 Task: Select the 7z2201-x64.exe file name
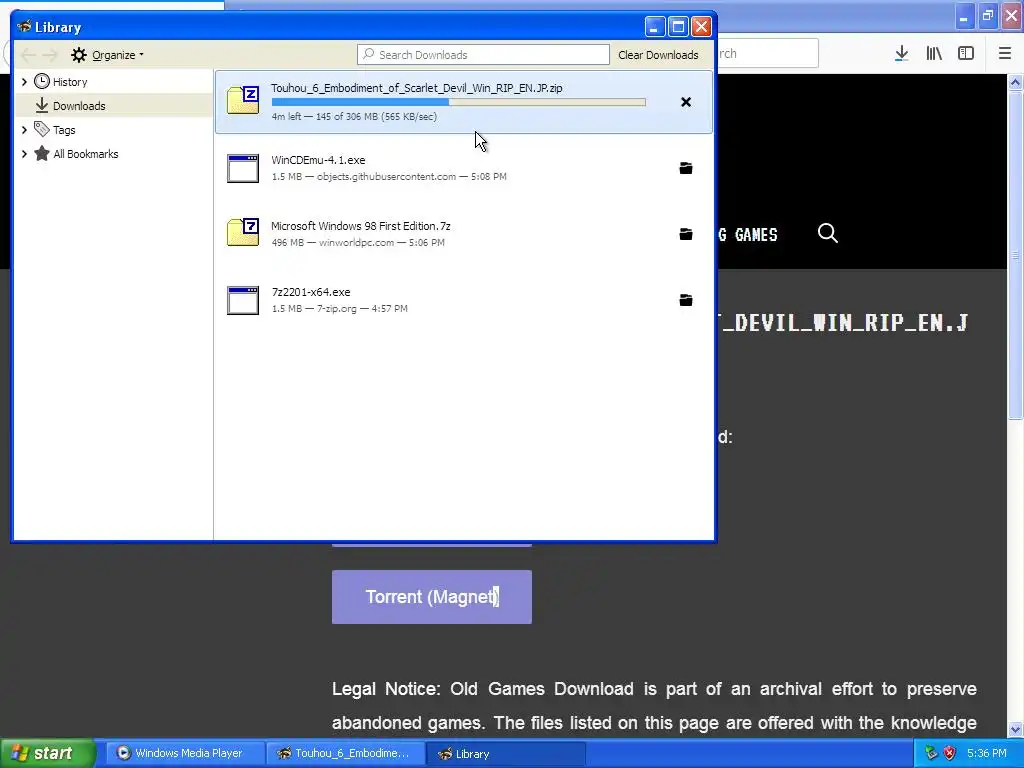pyautogui.click(x=311, y=292)
